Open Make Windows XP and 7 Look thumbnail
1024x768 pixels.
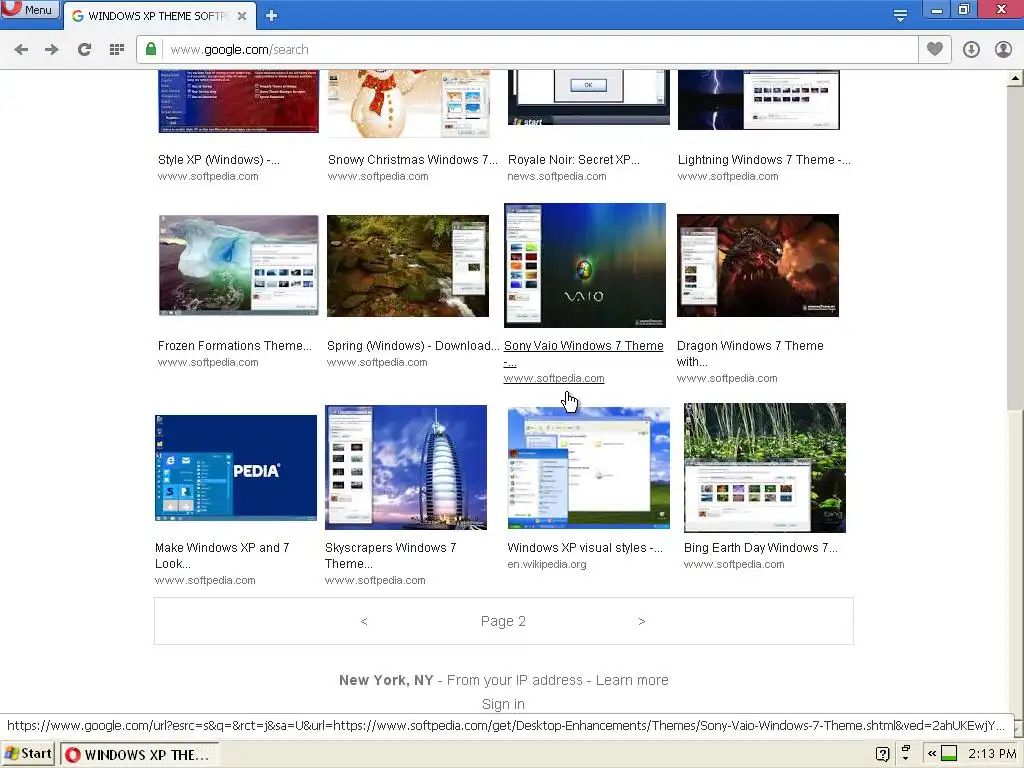[236, 468]
